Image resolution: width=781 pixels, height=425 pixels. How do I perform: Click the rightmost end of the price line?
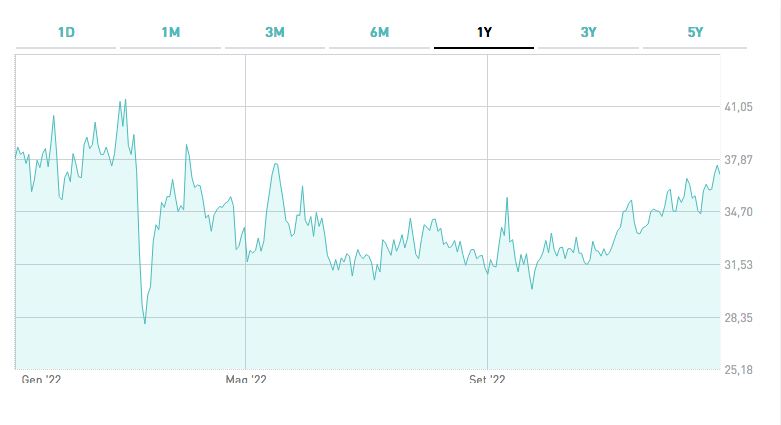(720, 174)
